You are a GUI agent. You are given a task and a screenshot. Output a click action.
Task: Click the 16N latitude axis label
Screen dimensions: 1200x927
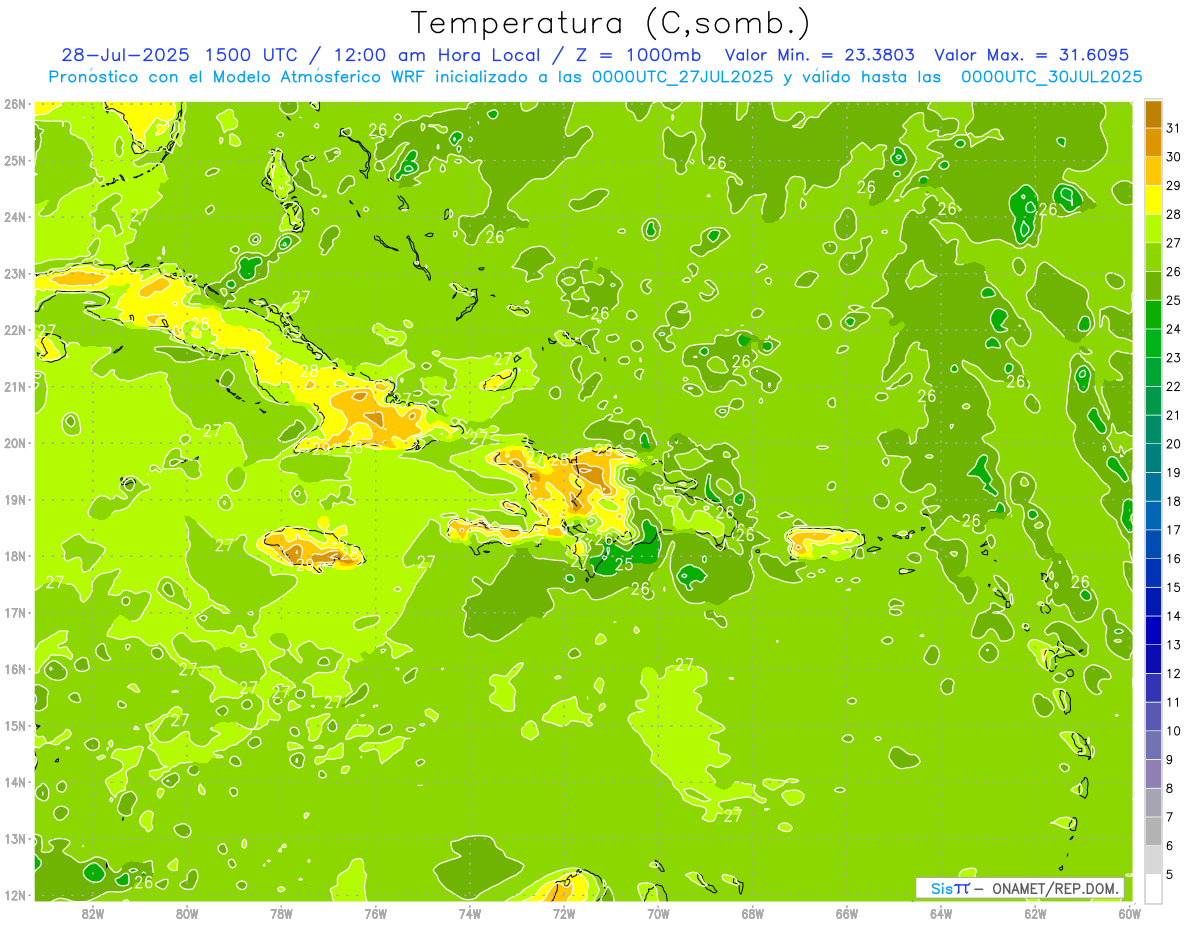(x=14, y=669)
